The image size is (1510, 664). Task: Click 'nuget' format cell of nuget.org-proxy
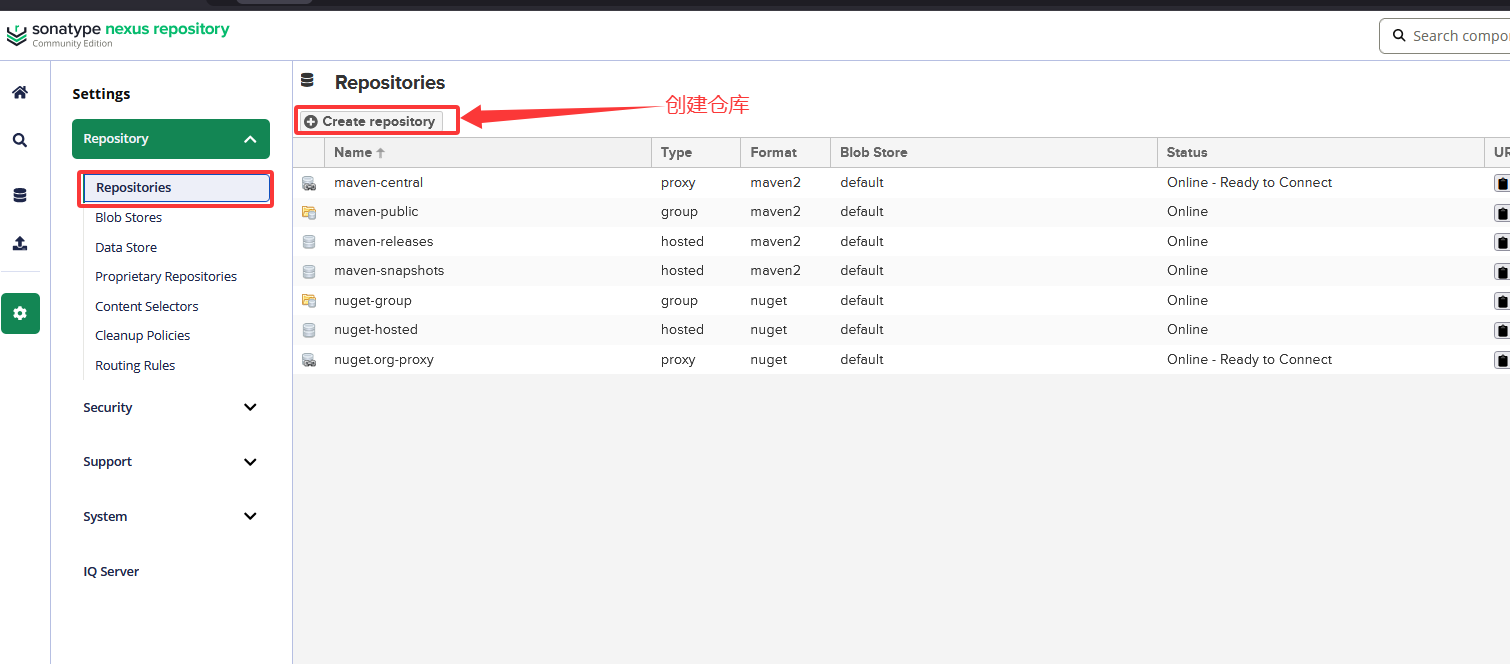tap(769, 360)
